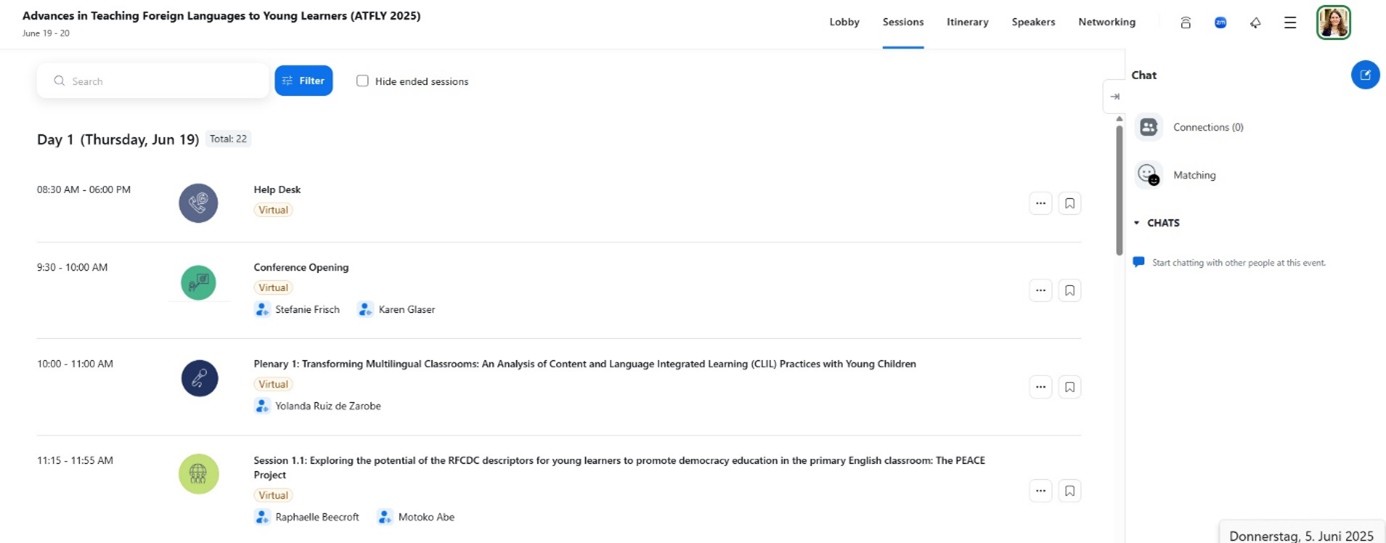Tick the Hide ended sessions checkbox
This screenshot has width=1386, height=543.
(362, 81)
